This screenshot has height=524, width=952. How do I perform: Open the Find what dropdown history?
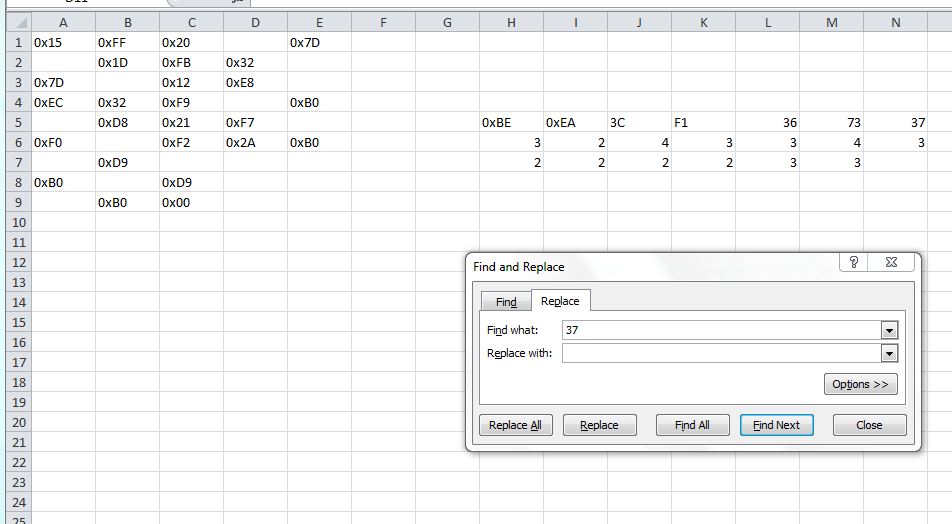889,330
